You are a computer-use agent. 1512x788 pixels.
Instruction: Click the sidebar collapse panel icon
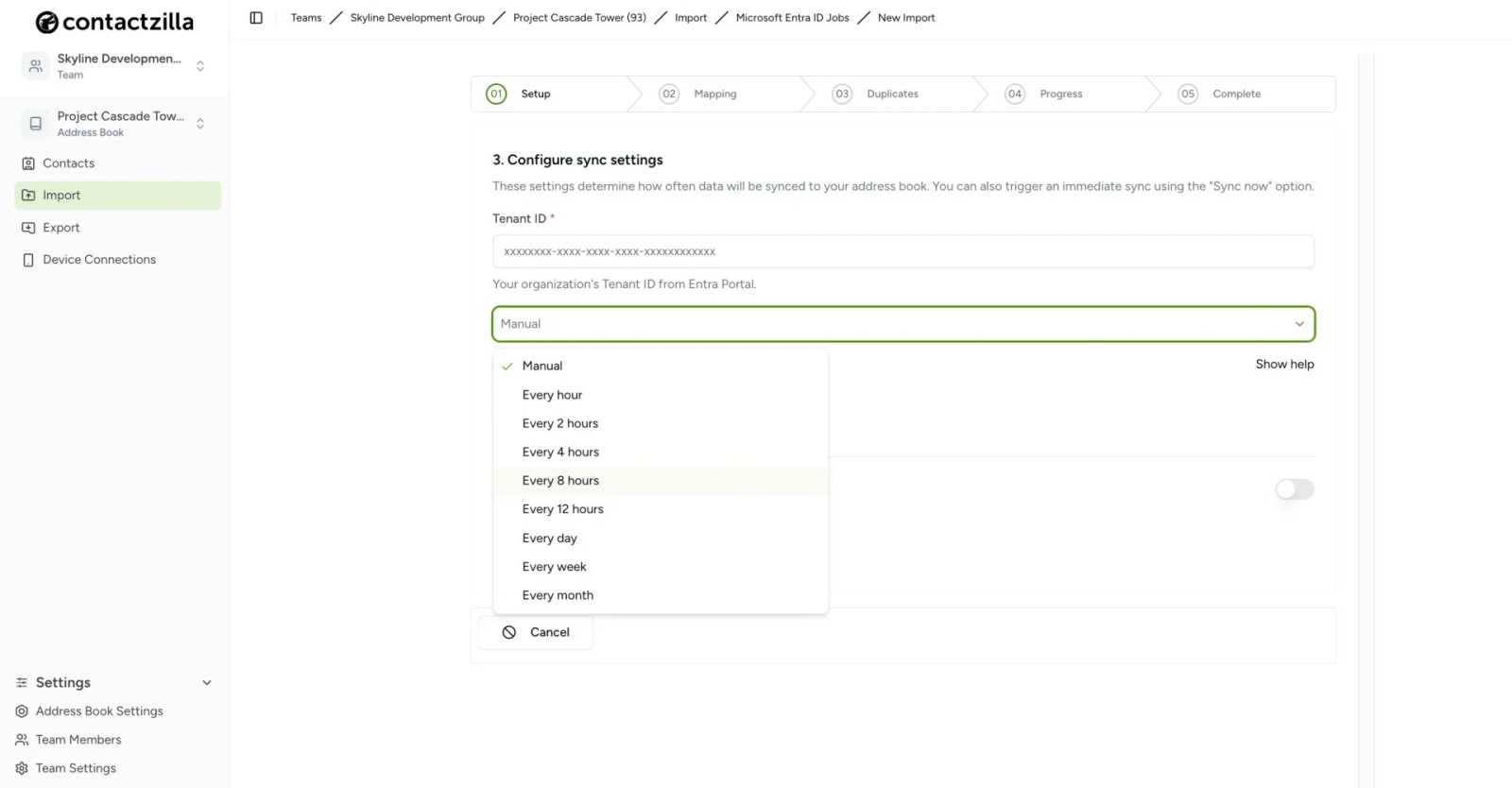coord(256,18)
